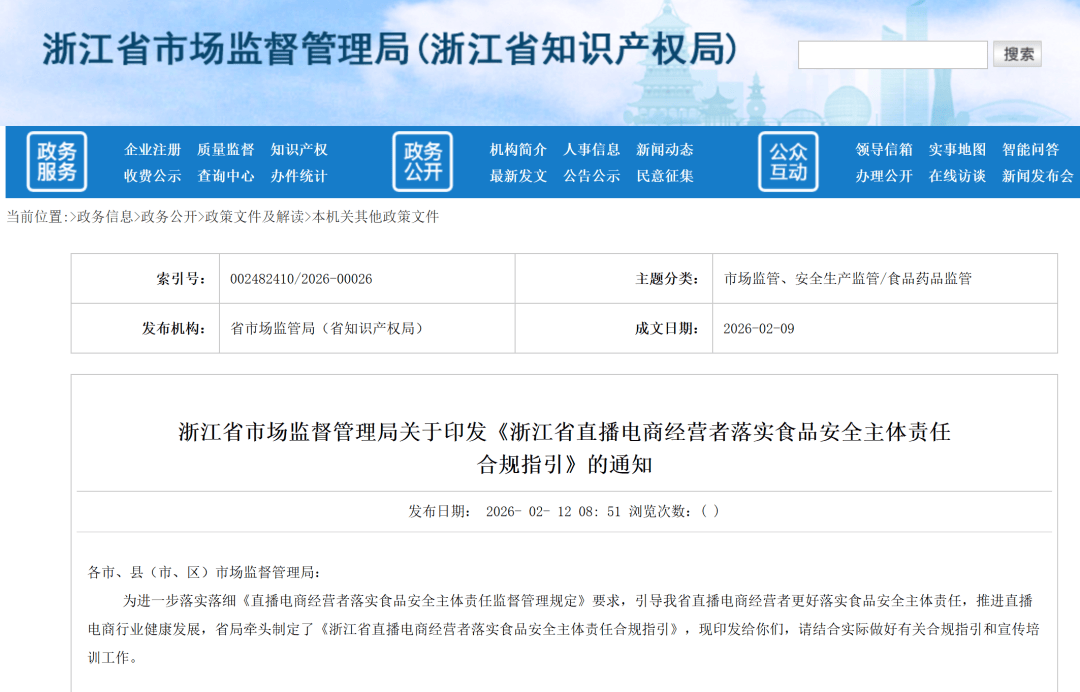This screenshot has width=1080, height=692.
Task: Open 最新发文 link
Action: [x=518, y=176]
